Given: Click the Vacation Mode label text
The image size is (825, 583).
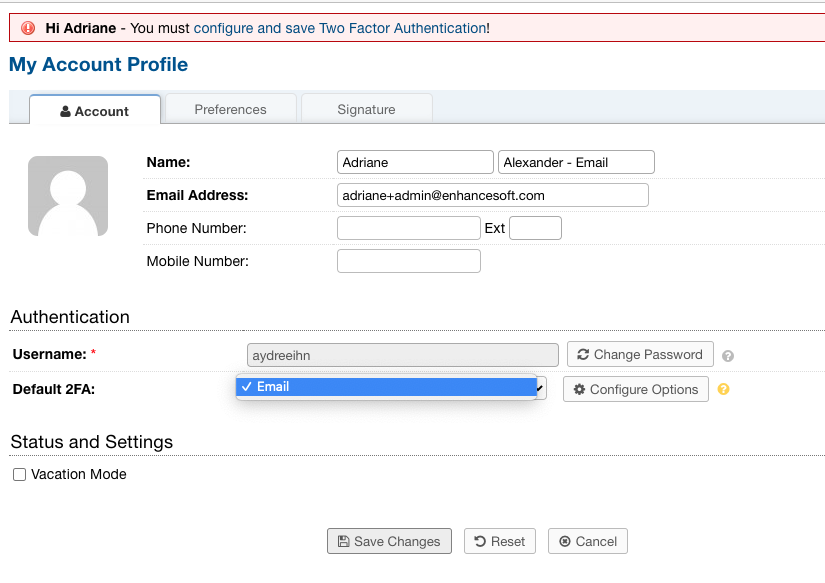Looking at the screenshot, I should pos(79,474).
